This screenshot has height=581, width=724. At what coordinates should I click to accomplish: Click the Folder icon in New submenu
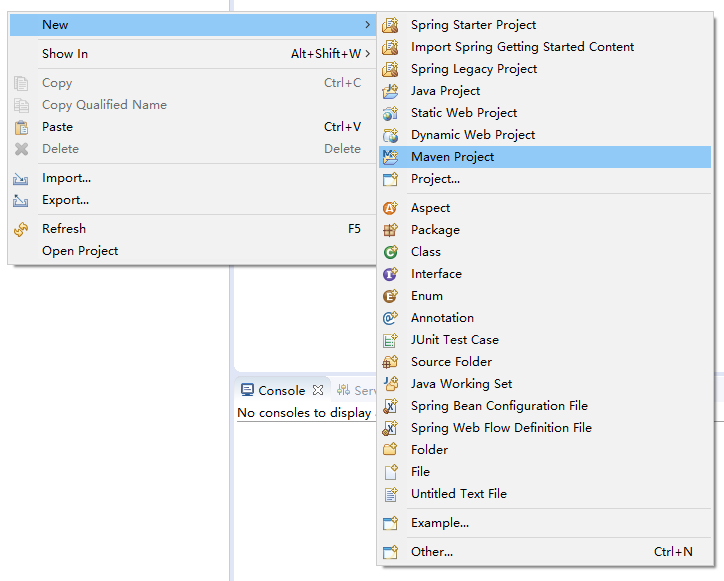pyautogui.click(x=390, y=450)
